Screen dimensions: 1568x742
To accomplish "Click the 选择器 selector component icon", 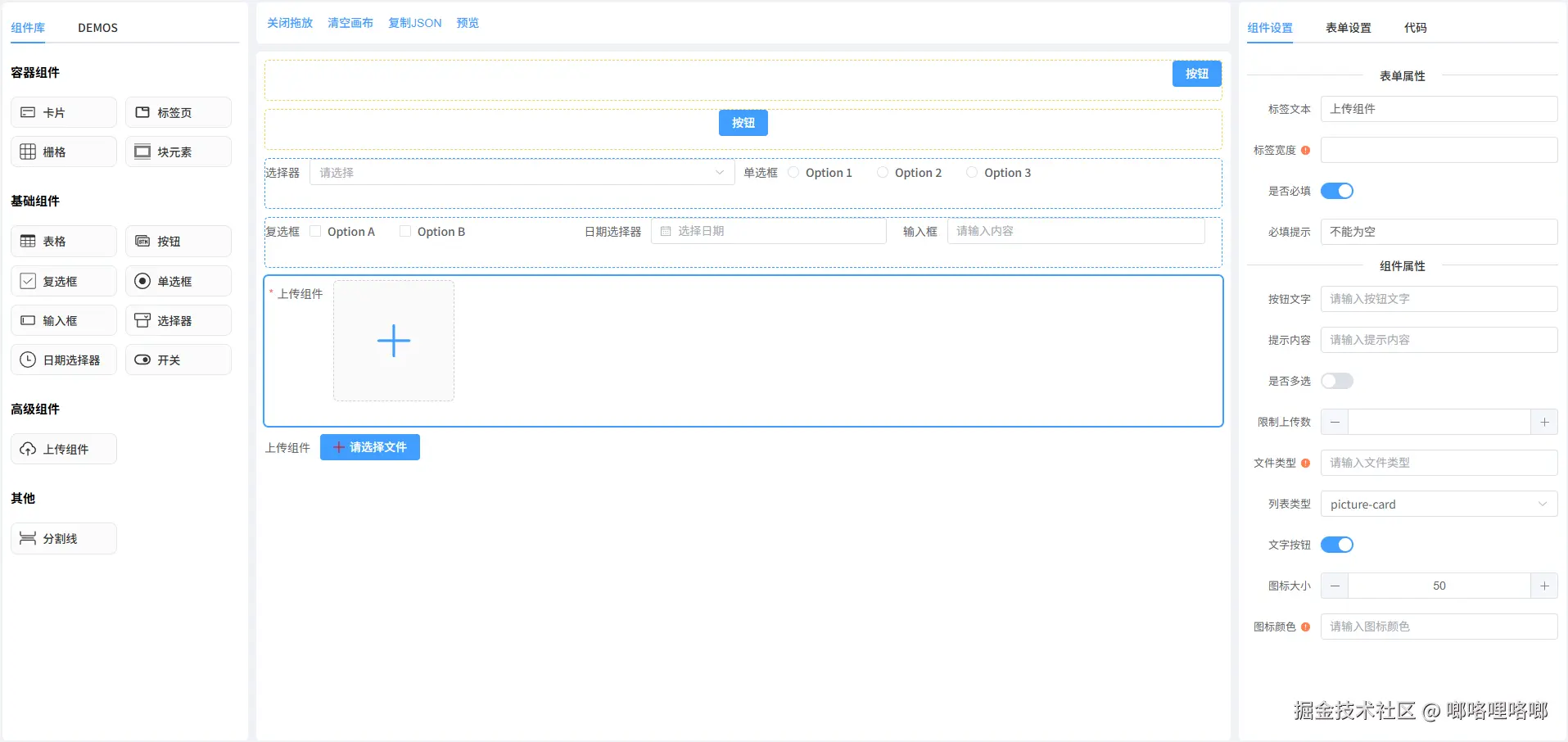I will click(142, 320).
